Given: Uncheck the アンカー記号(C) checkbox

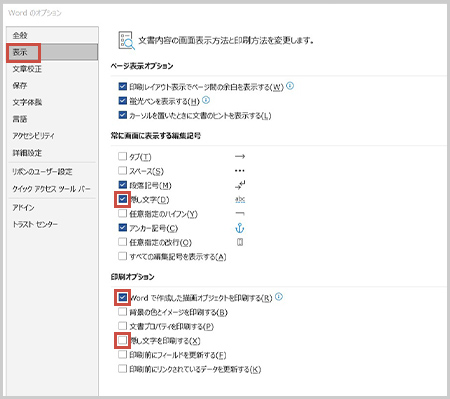Looking at the screenshot, I should [x=123, y=228].
